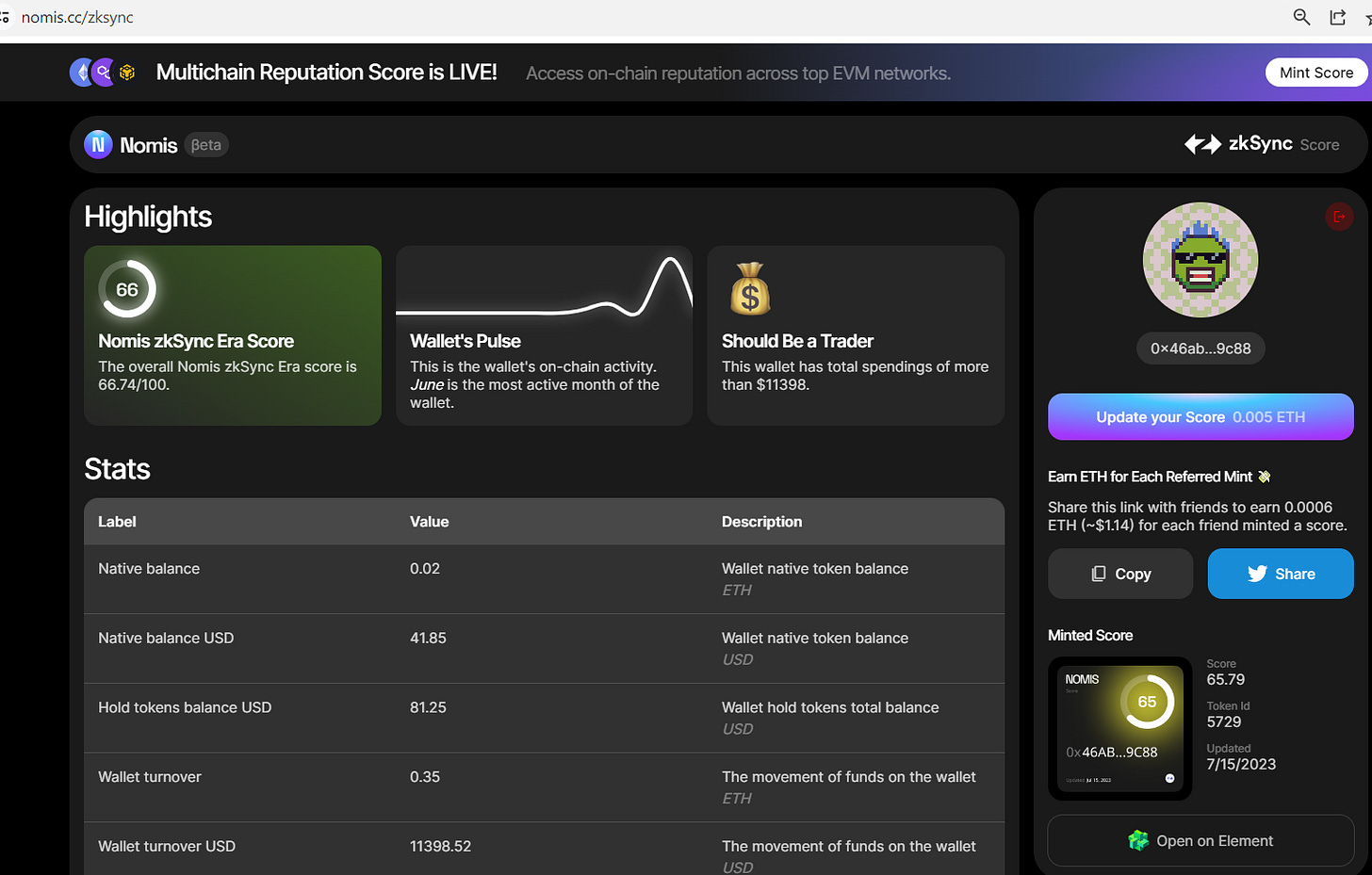Click the 66 score ring icon

(x=127, y=289)
